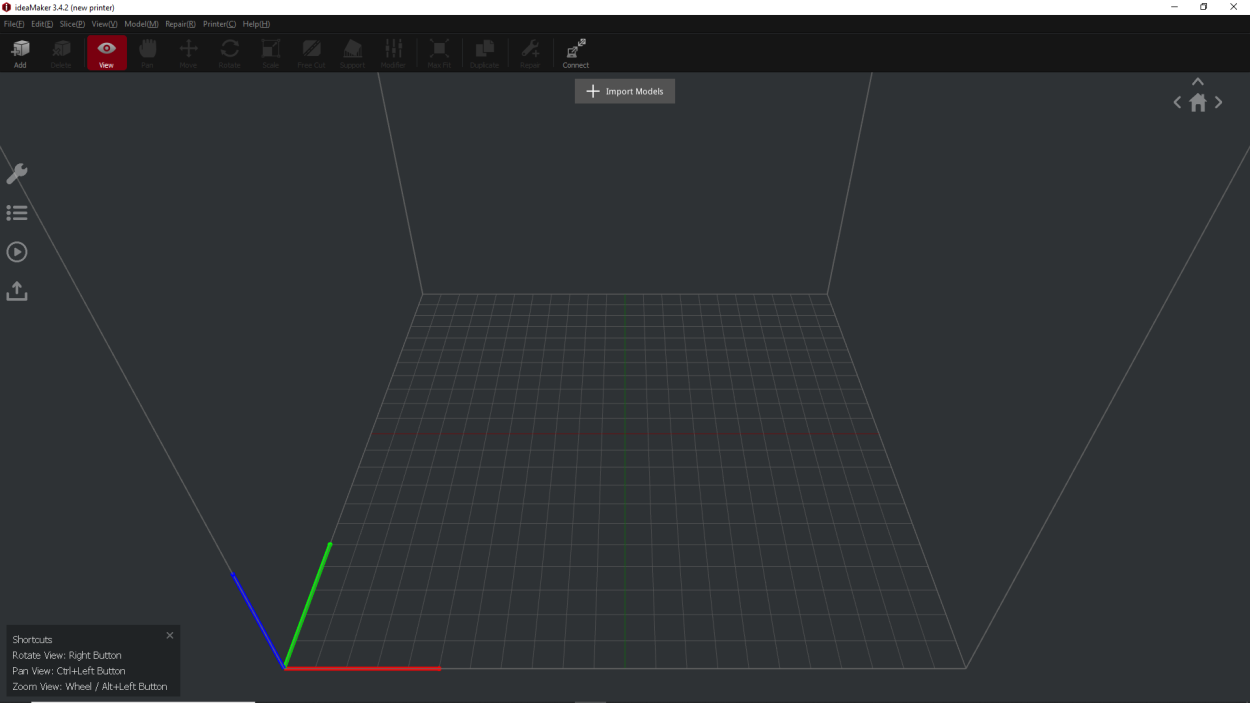This screenshot has width=1250, height=703.
Task: Open the Support tool
Action: (352, 53)
